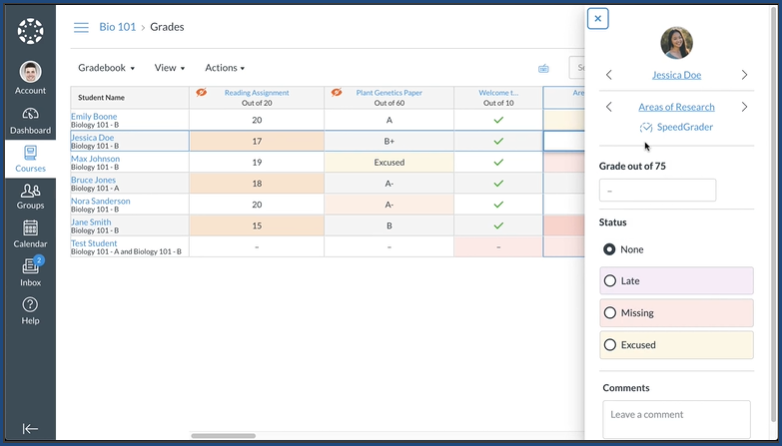Open the Actions dropdown menu

pos(225,68)
